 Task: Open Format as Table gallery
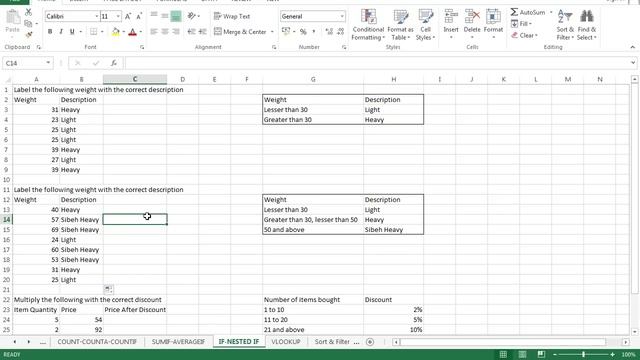400,25
